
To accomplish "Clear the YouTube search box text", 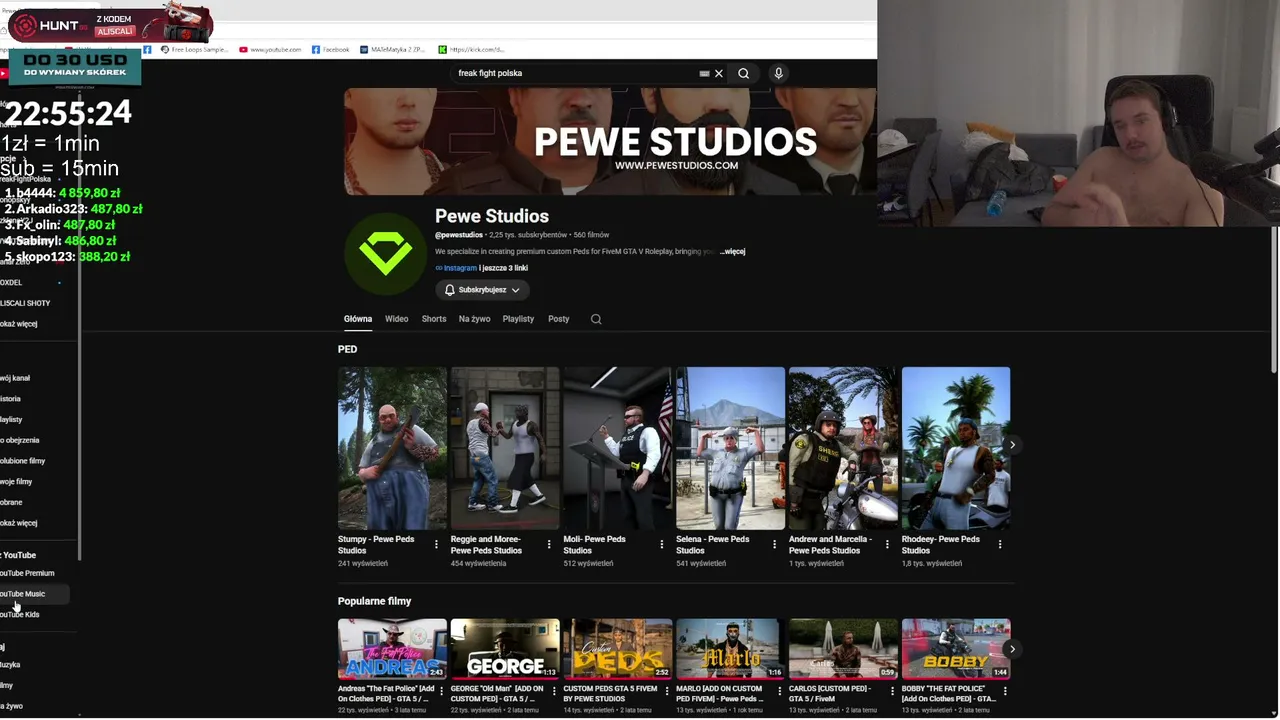I will pyautogui.click(x=718, y=73).
